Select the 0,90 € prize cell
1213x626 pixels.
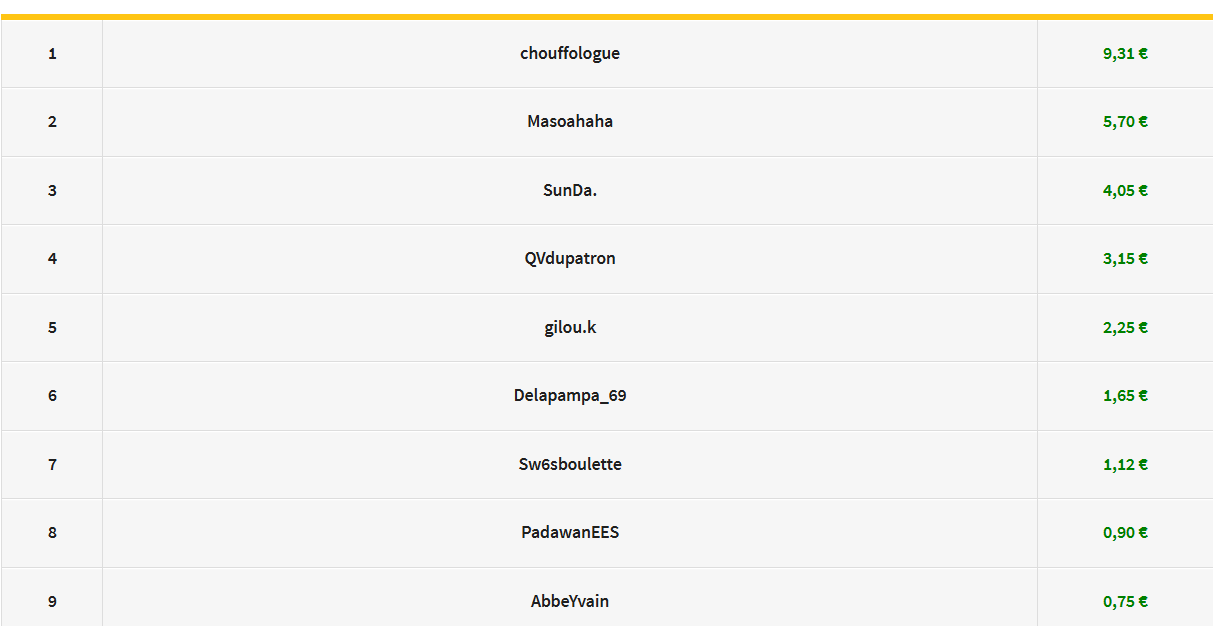coord(1125,533)
